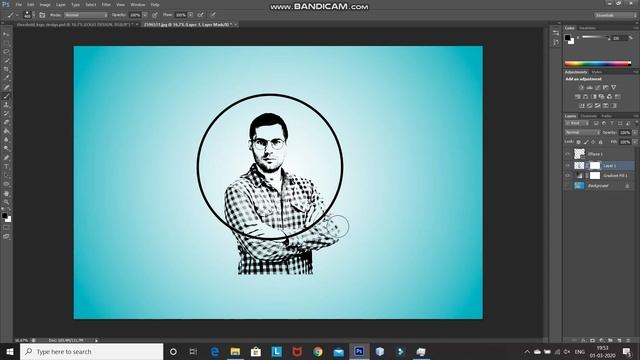Open the brush Mode dropdown
This screenshot has width=640, height=360.
tap(86, 15)
